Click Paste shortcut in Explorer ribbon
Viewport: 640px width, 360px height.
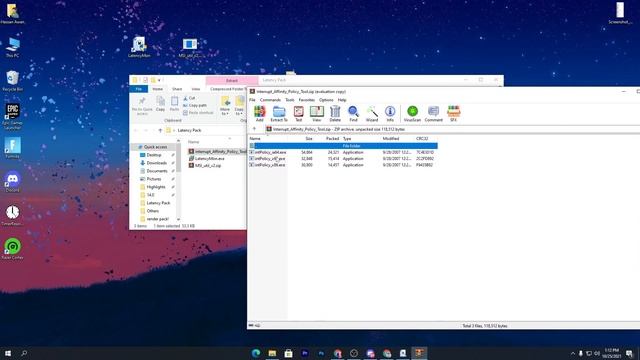tap(198, 113)
